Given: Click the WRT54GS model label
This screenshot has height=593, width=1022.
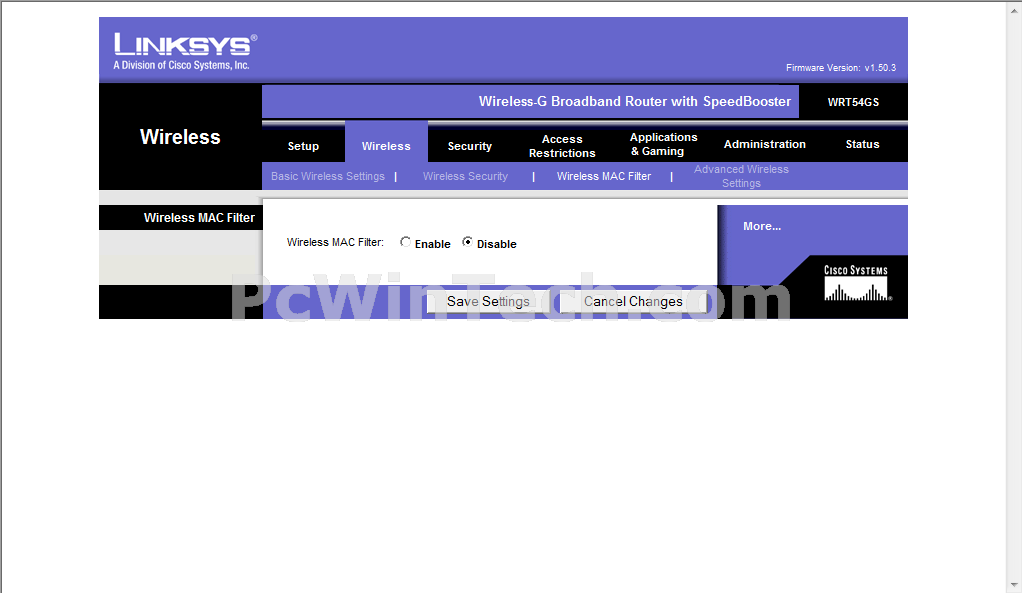Looking at the screenshot, I should tap(853, 102).
